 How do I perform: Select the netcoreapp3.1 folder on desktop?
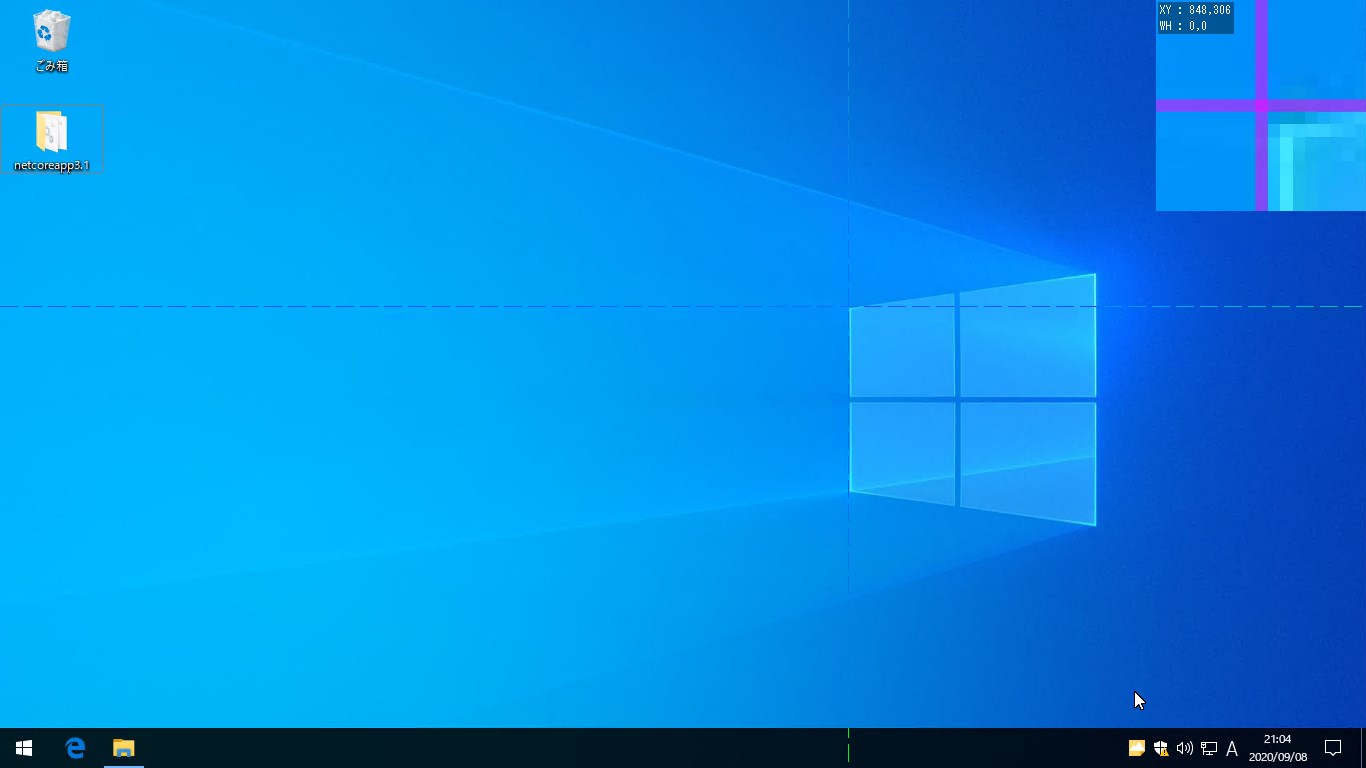pyautogui.click(x=52, y=140)
